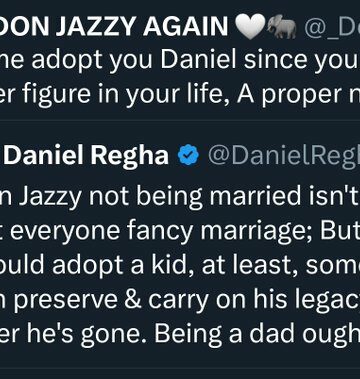Screen dimensions: 360x379
Task: Click the blue verified badge beside Daniel Regha
Action: (188, 155)
